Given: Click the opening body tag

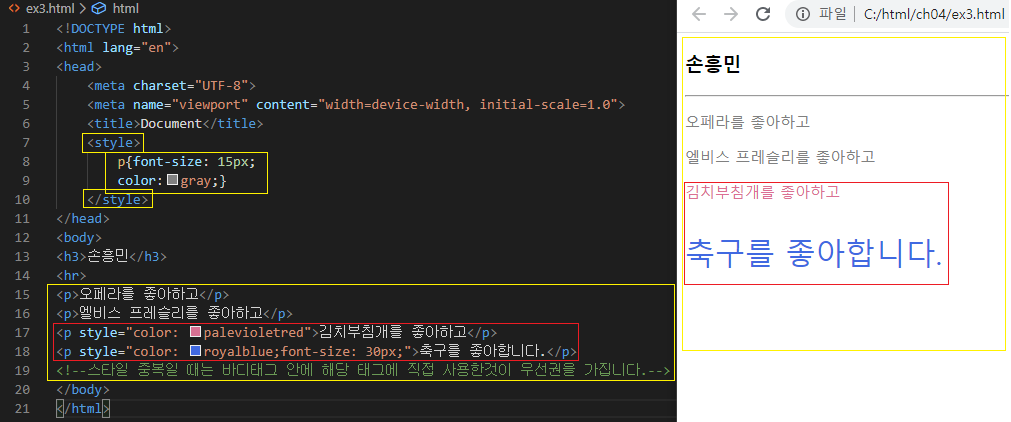Looking at the screenshot, I should [x=79, y=237].
